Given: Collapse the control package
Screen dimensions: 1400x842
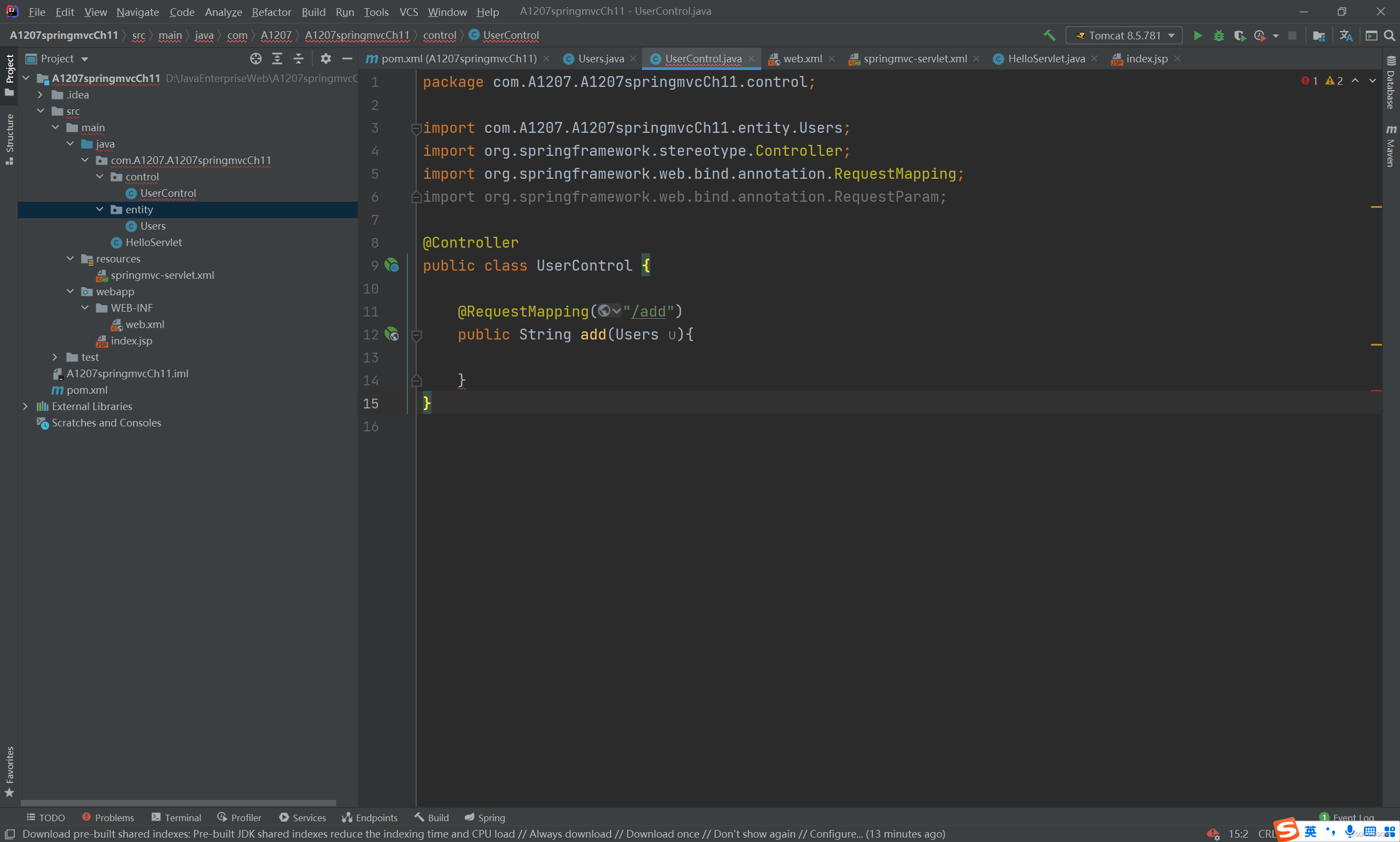Looking at the screenshot, I should 100,177.
